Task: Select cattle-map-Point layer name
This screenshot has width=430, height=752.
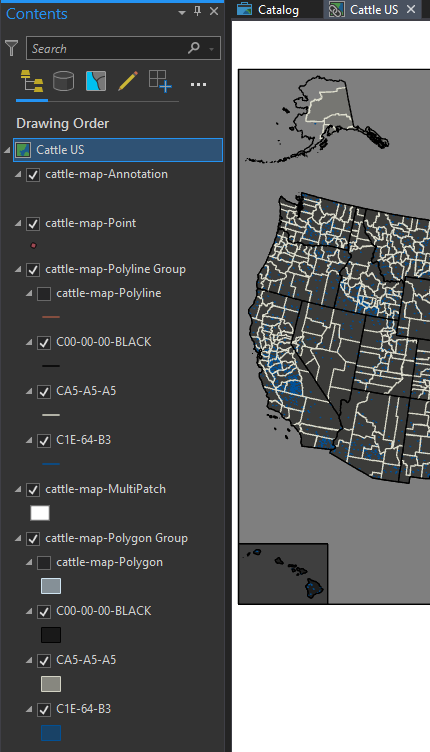Action: pos(91,223)
